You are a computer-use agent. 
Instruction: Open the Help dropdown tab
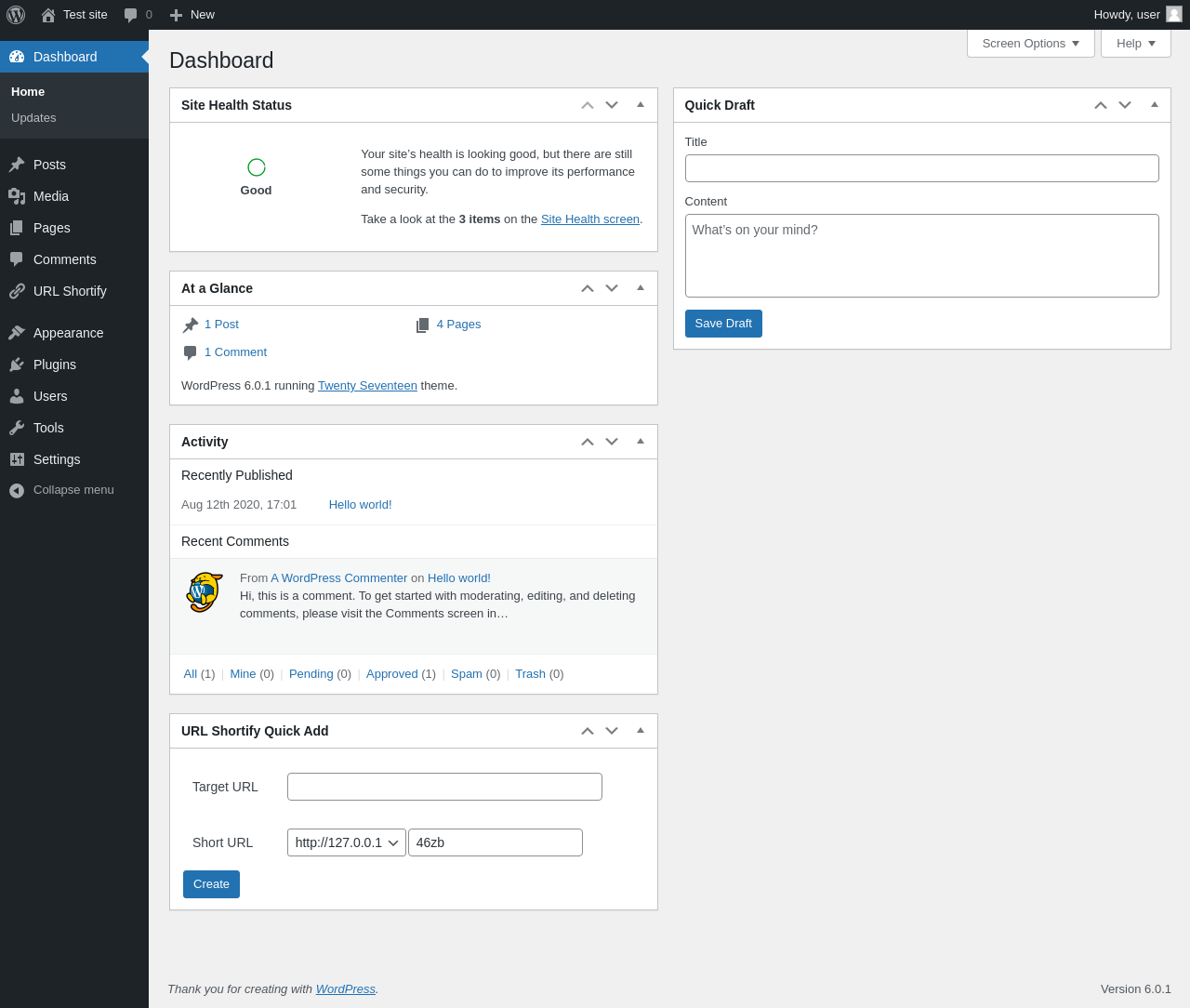pyautogui.click(x=1135, y=44)
